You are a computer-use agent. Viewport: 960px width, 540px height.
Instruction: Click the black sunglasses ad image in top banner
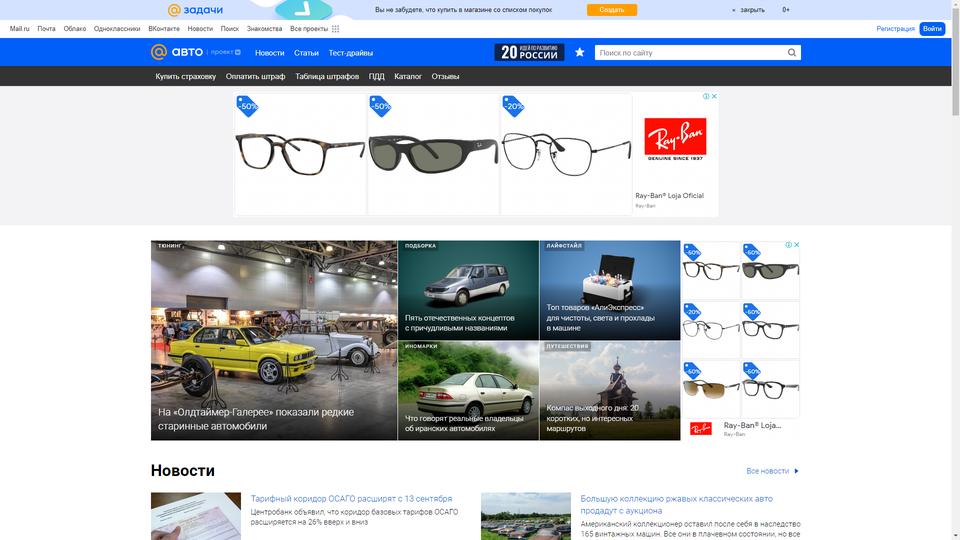[433, 154]
